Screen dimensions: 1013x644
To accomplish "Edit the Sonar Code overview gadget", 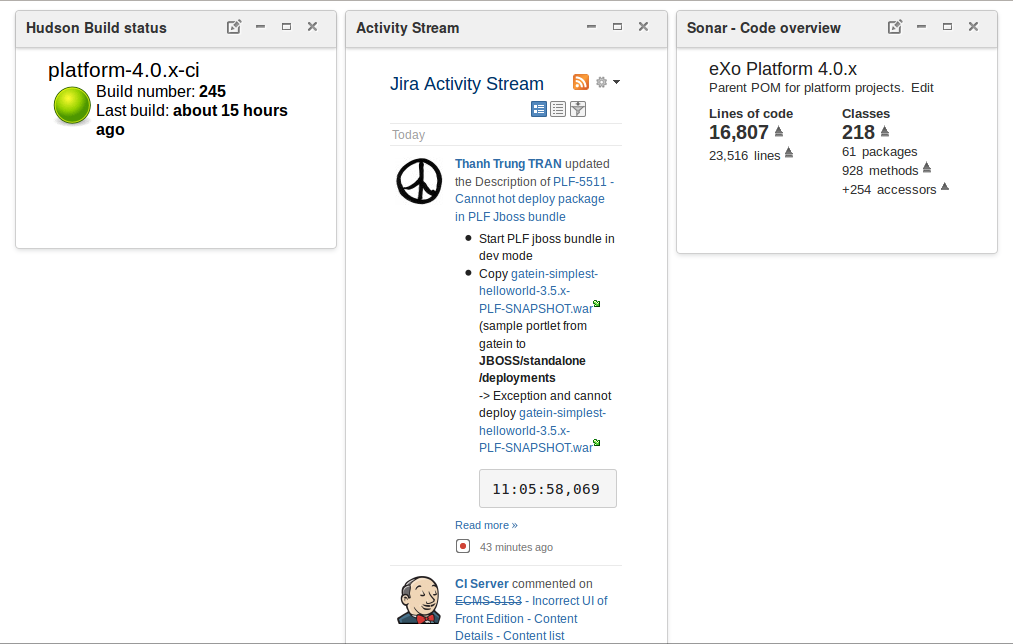I will (x=895, y=27).
